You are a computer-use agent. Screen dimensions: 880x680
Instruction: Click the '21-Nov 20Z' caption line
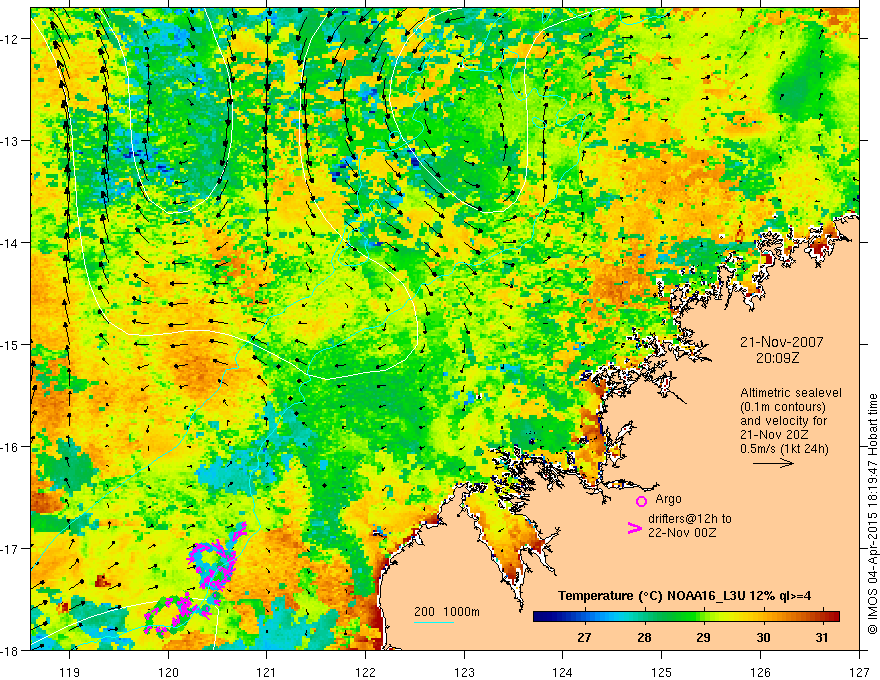coord(775,435)
